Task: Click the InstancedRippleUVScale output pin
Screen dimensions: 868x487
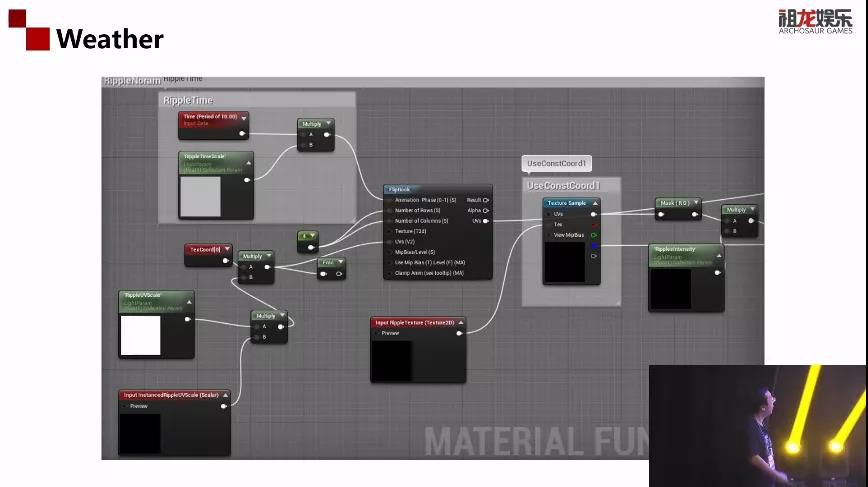Action: [224, 406]
